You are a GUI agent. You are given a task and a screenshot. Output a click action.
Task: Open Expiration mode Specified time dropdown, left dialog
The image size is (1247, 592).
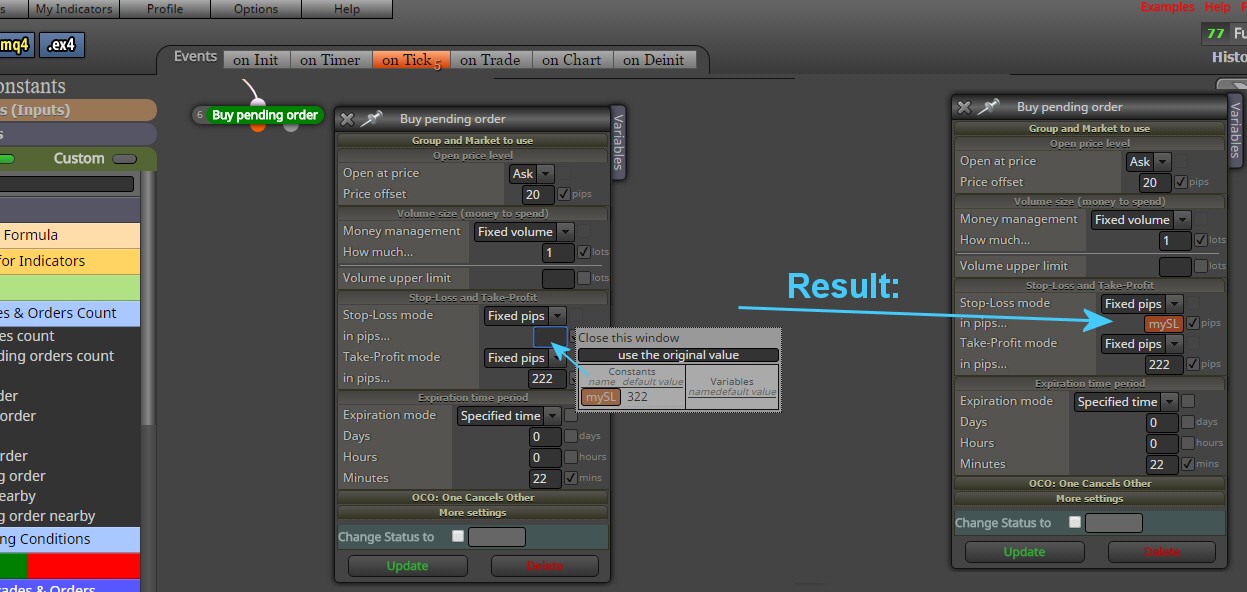click(510, 416)
